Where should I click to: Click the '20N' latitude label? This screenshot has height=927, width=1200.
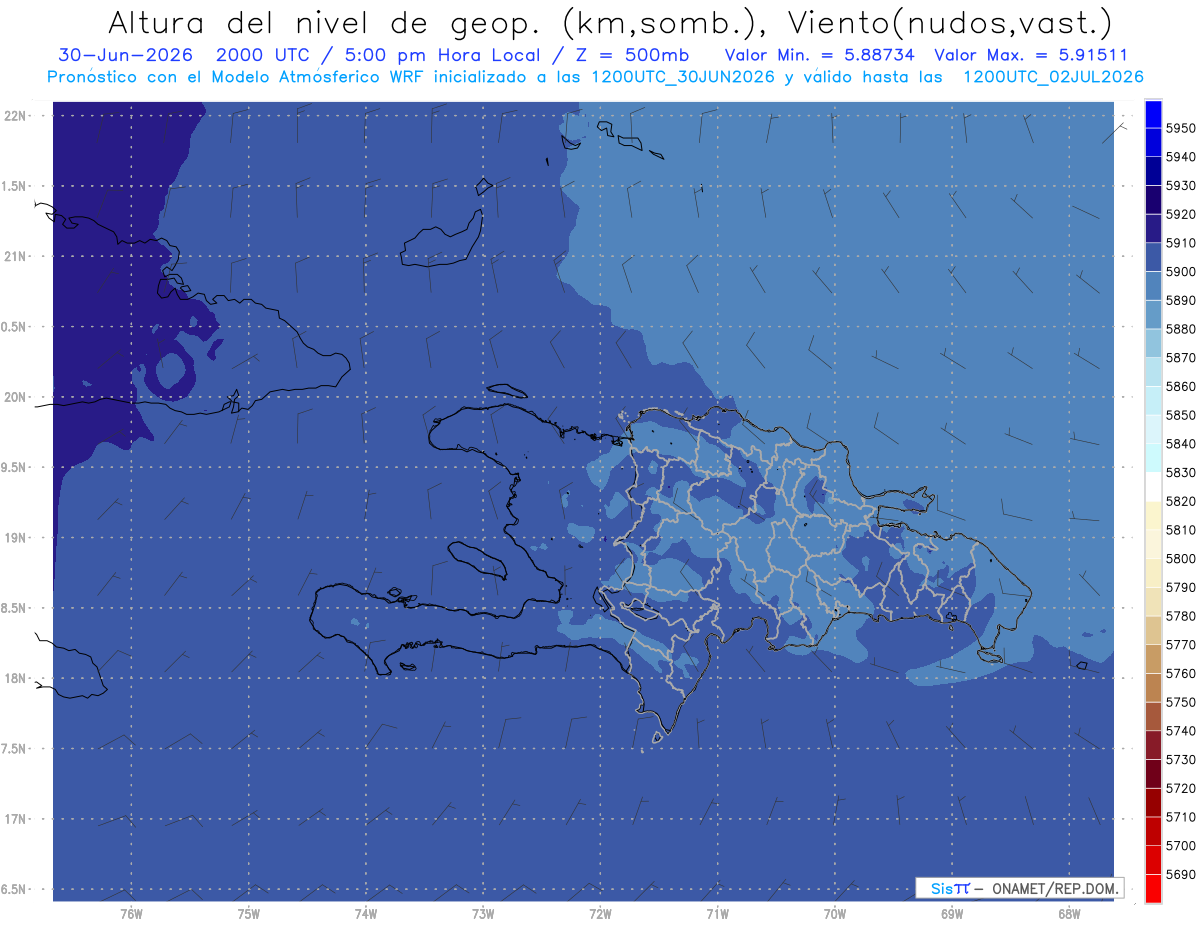16,397
